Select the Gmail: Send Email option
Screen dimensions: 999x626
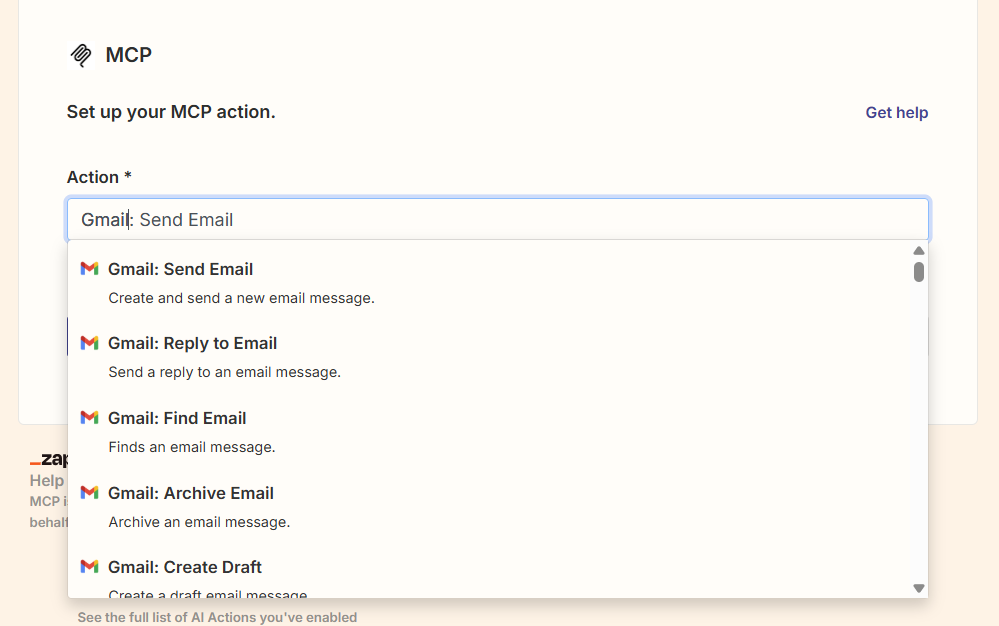click(490, 283)
